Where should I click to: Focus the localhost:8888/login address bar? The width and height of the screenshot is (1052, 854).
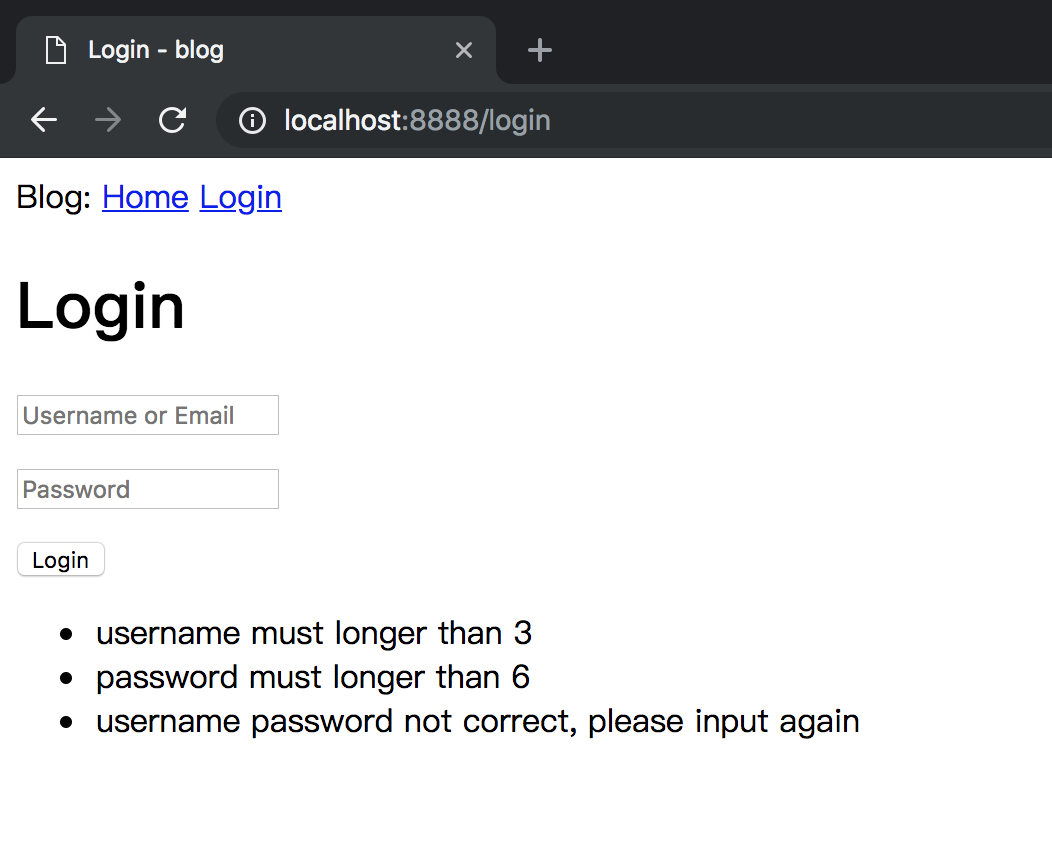[600, 121]
